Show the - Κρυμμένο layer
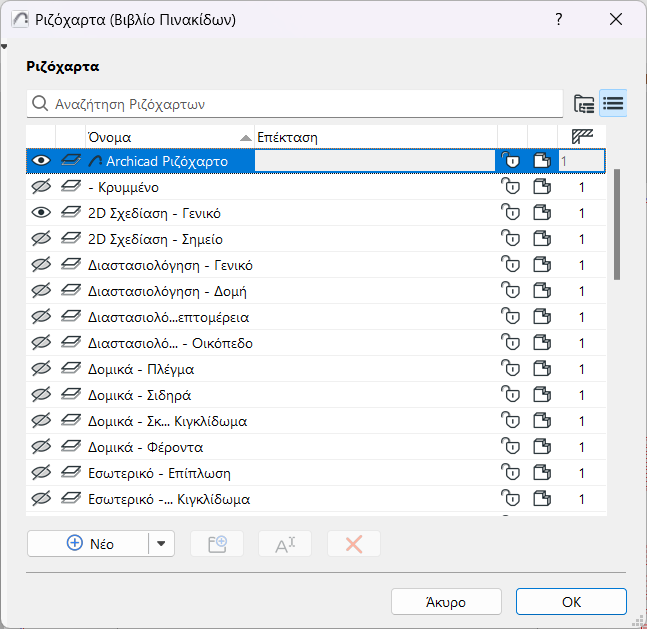 pos(41,187)
